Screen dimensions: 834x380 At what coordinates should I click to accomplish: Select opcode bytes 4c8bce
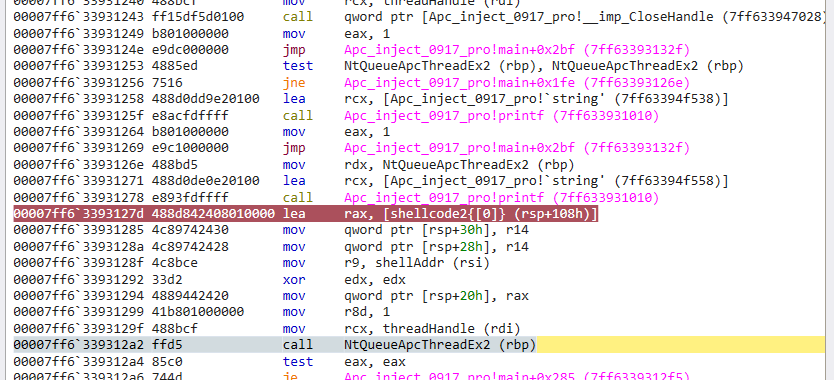174,263
